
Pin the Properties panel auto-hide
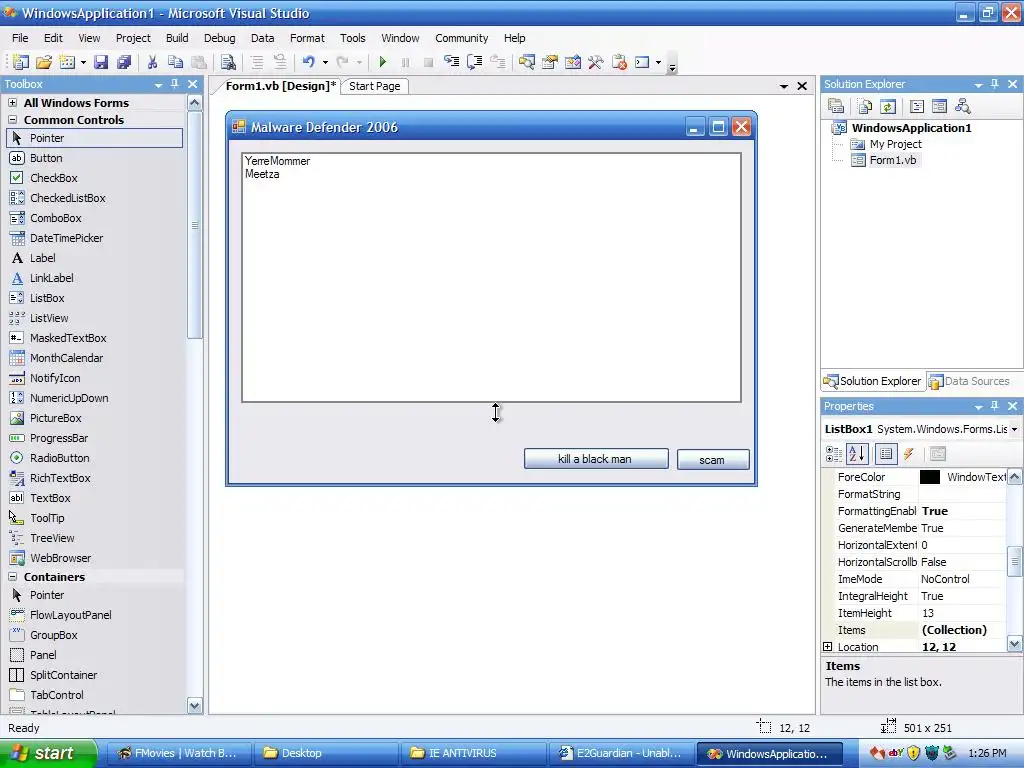[x=995, y=406]
